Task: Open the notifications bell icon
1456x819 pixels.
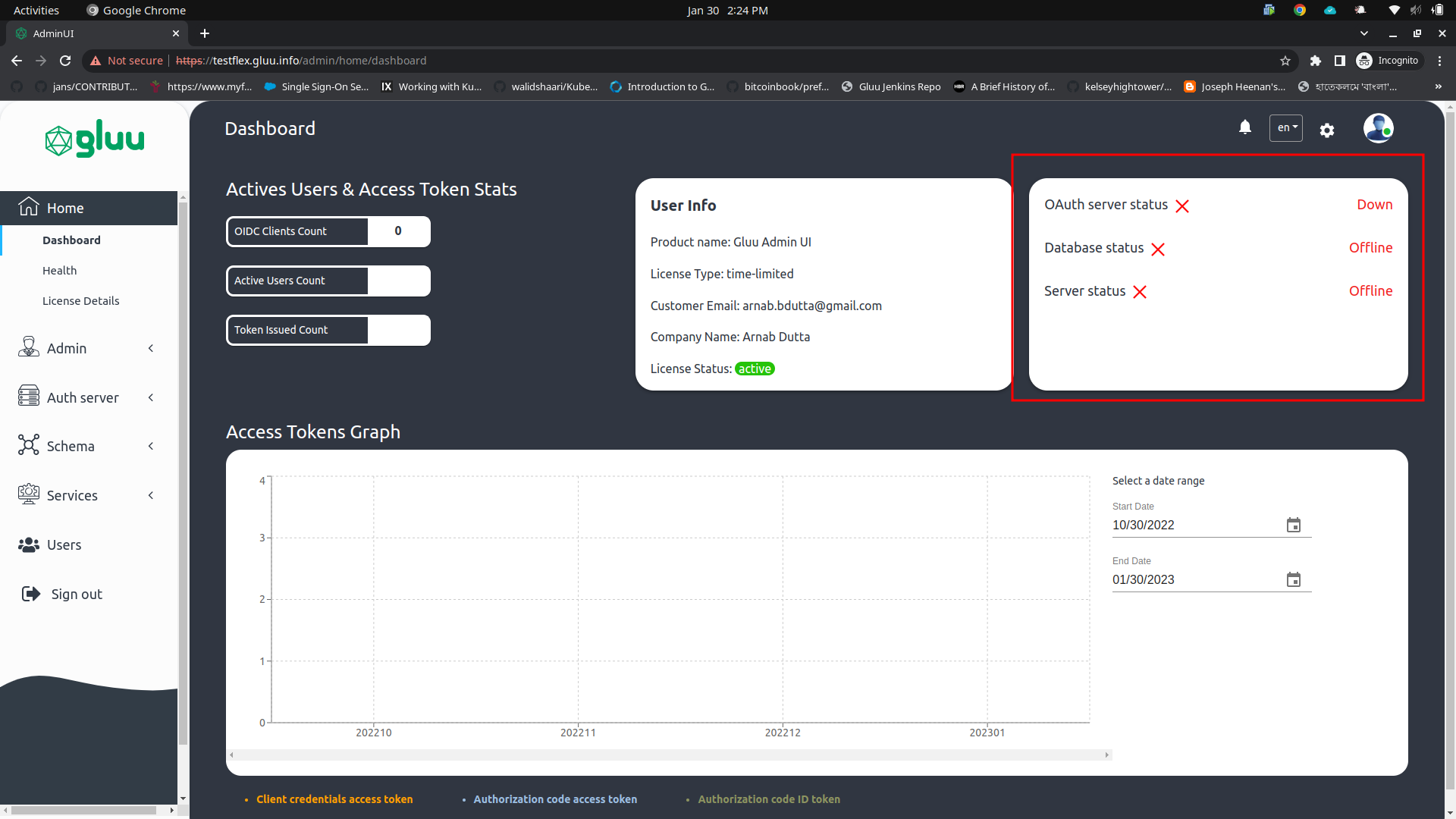Action: pos(1245,127)
